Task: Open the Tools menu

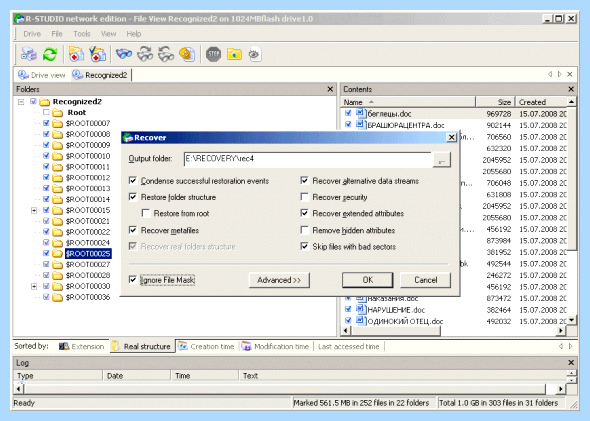Action: pos(82,34)
